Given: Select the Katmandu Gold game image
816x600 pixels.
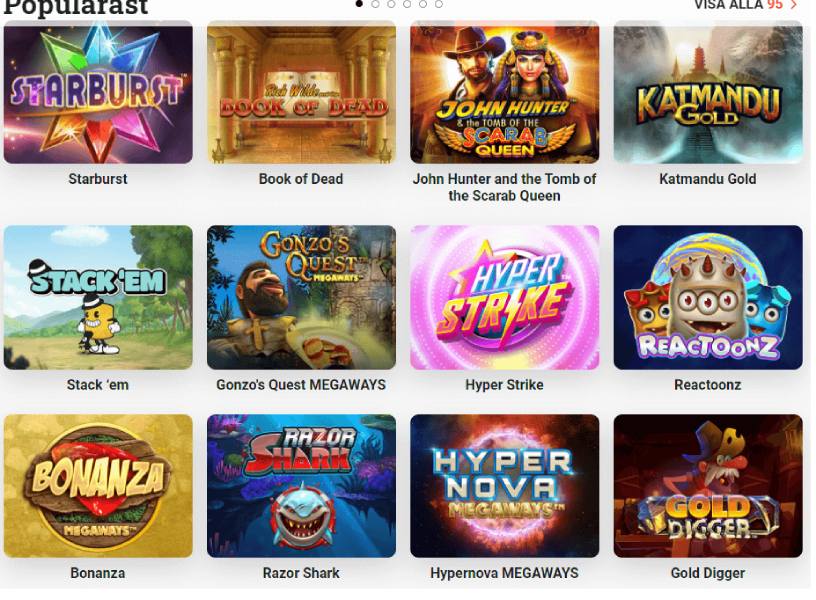Looking at the screenshot, I should [x=708, y=92].
